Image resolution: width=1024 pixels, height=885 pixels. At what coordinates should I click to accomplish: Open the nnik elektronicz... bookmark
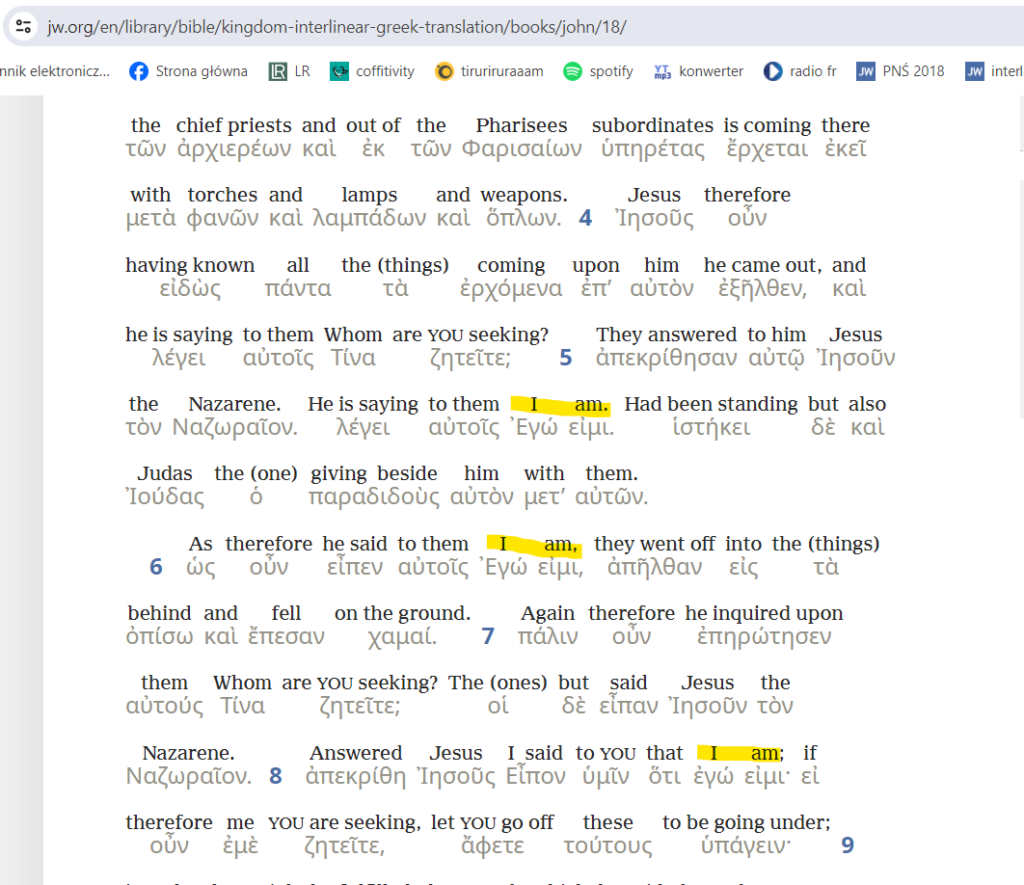pyautogui.click(x=55, y=71)
